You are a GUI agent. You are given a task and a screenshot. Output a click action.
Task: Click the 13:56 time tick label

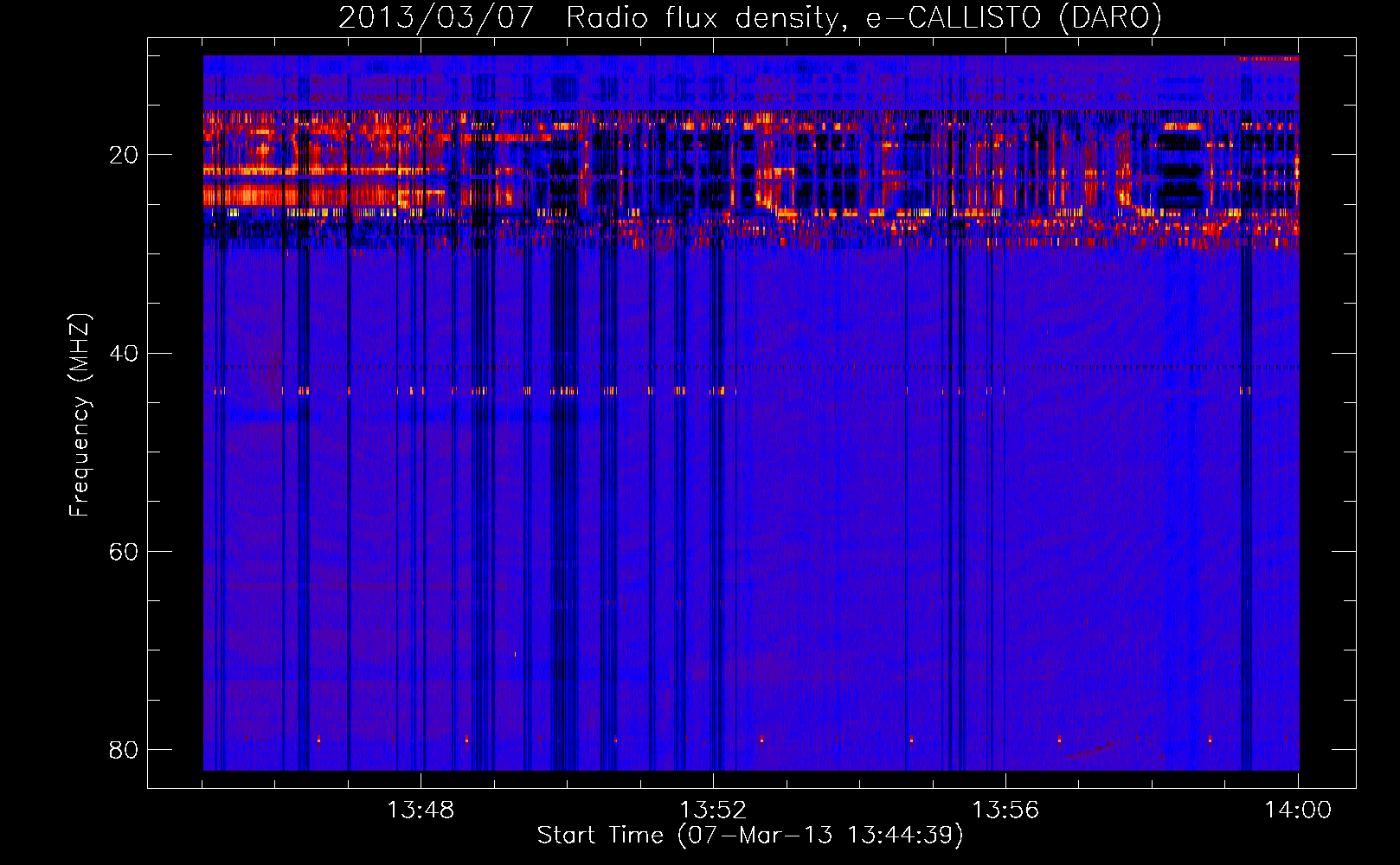1005,811
